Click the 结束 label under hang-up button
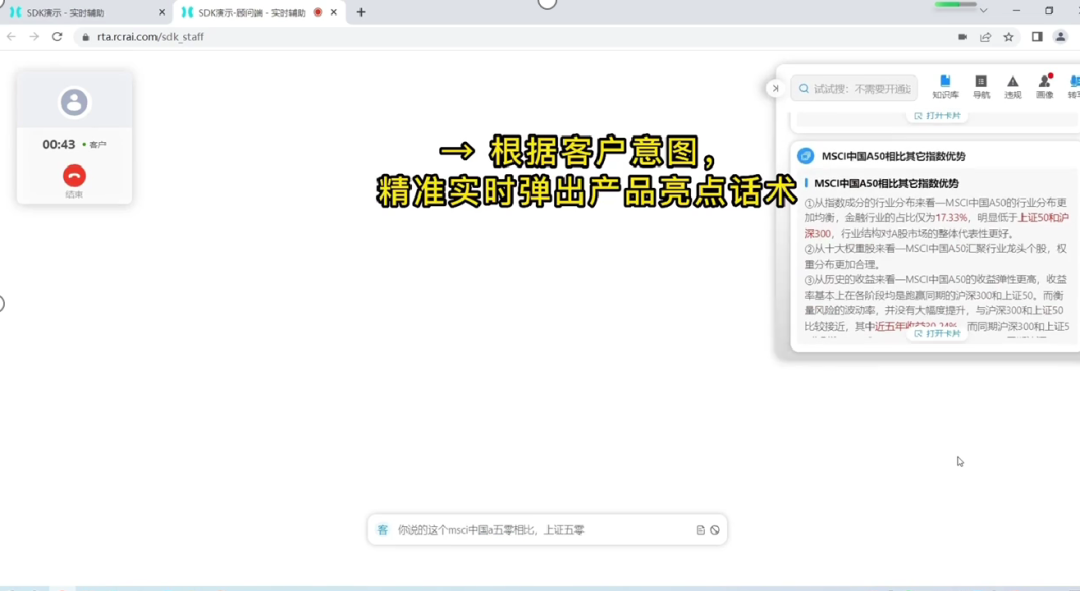 coord(74,195)
